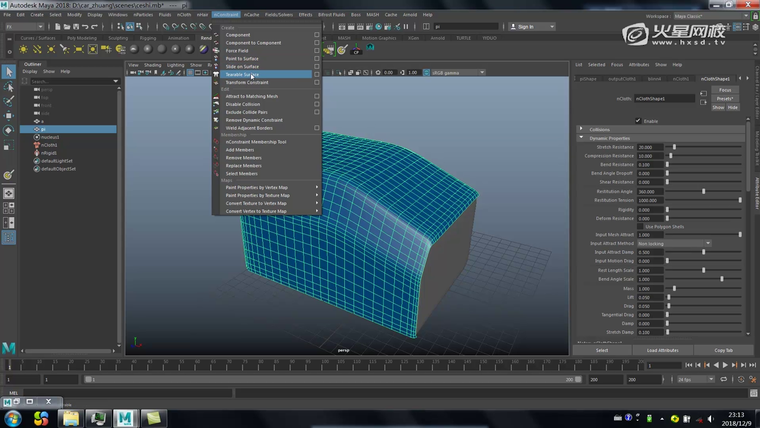
Task: Switch to the nucleus1 attribute tab
Action: click(681, 77)
